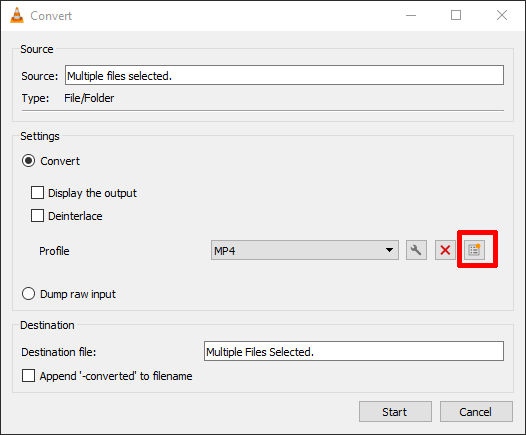This screenshot has width=526, height=435.
Task: Enable Display the output checkbox
Action: 37,193
